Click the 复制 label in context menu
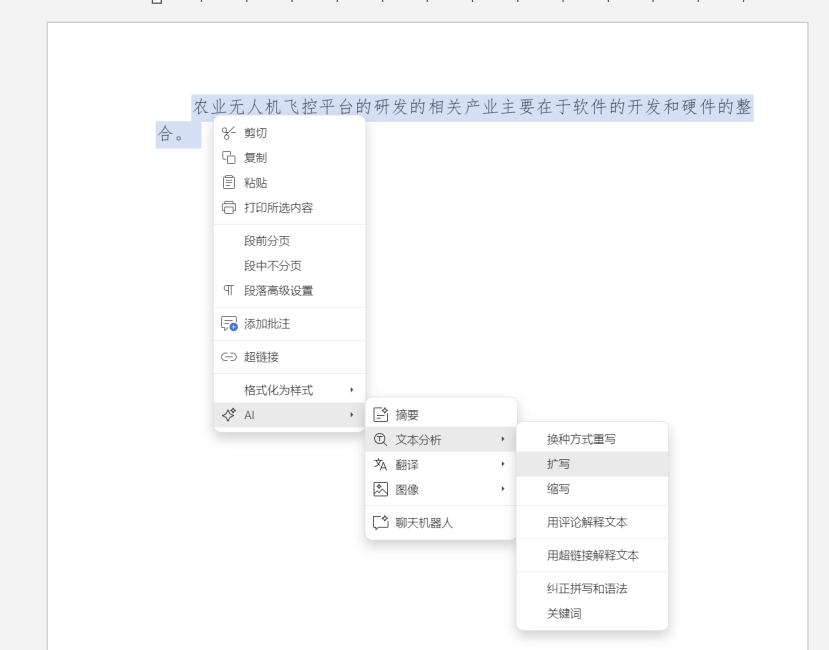Screen dimensions: 829x650 (255, 158)
